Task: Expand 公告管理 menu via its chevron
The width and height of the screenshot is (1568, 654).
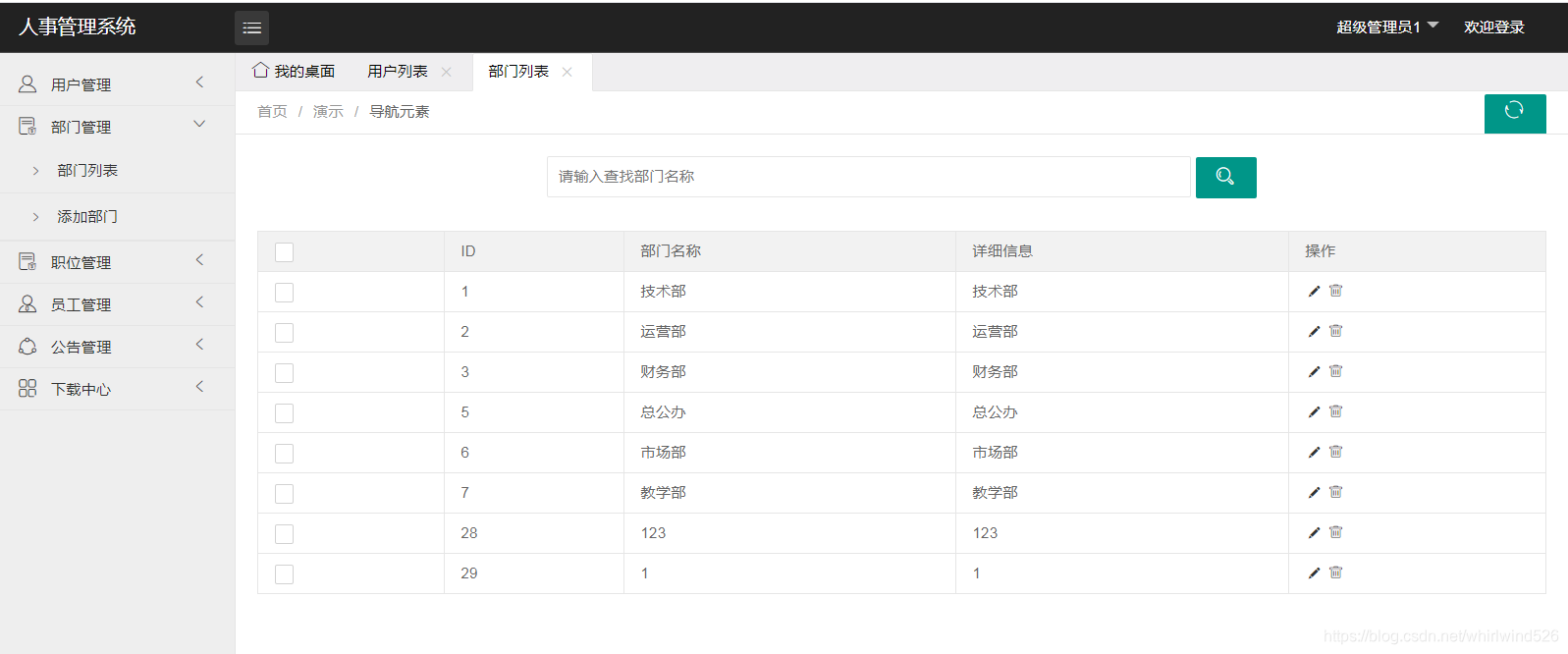Action: pos(199,345)
